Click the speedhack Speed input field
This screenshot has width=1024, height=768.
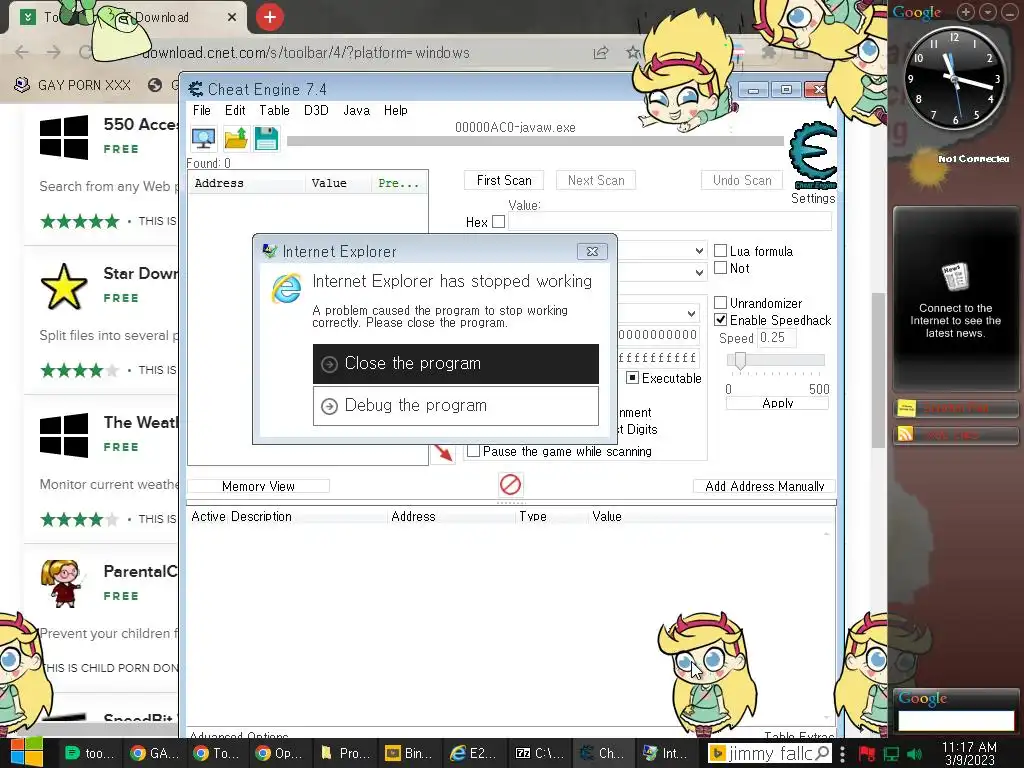click(x=776, y=338)
